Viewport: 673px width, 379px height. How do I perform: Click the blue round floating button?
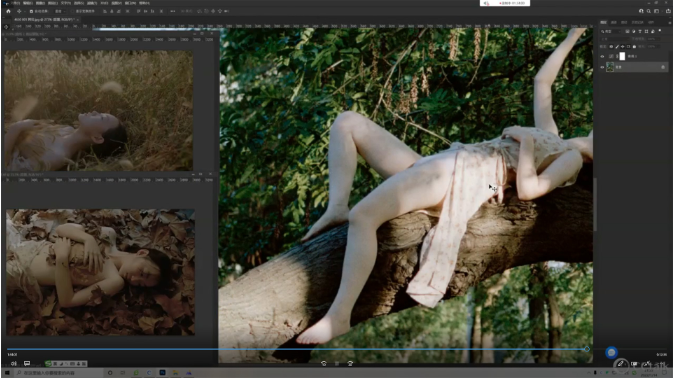[x=611, y=353]
